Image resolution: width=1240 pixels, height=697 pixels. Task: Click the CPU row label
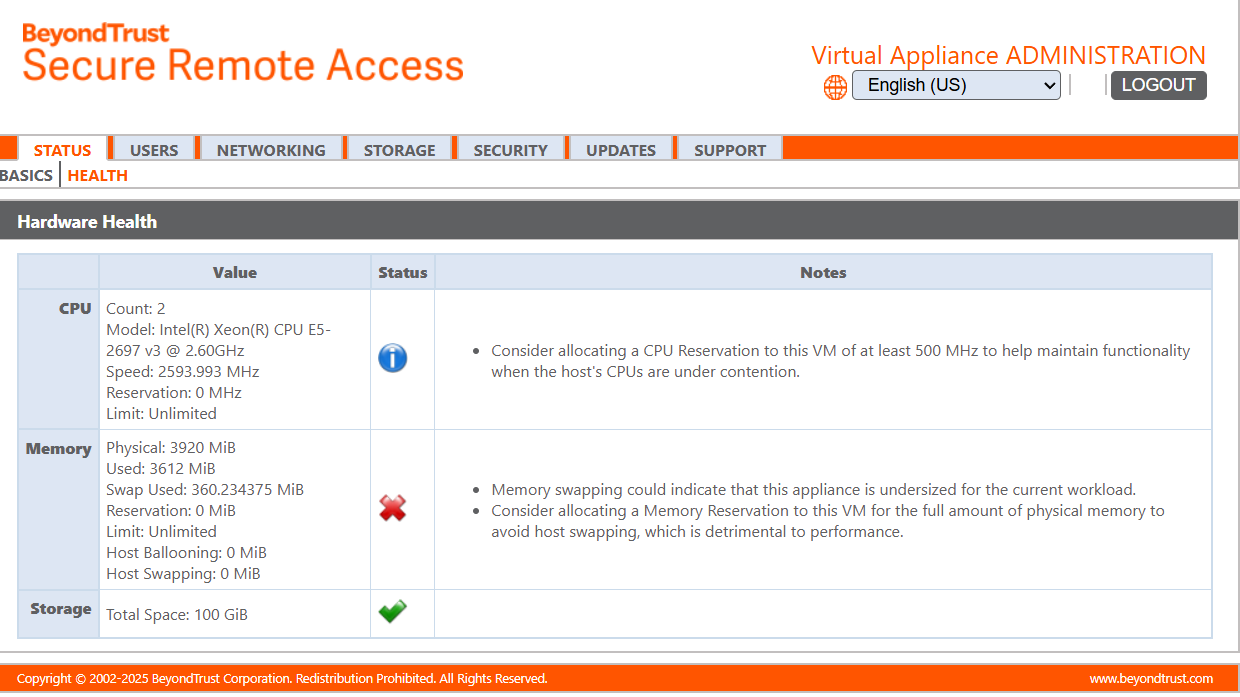(75, 308)
